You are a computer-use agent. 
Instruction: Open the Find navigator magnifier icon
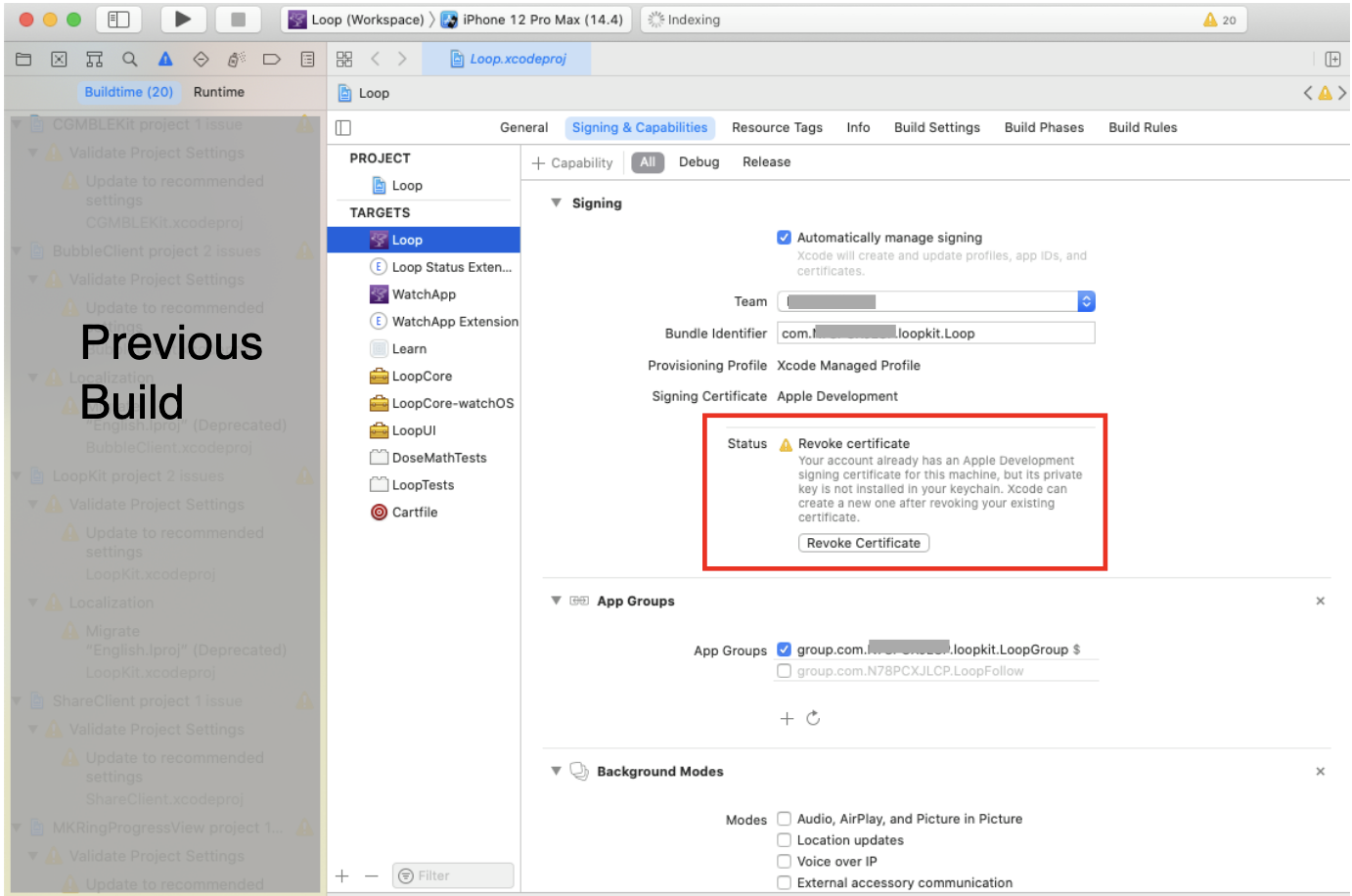[129, 60]
